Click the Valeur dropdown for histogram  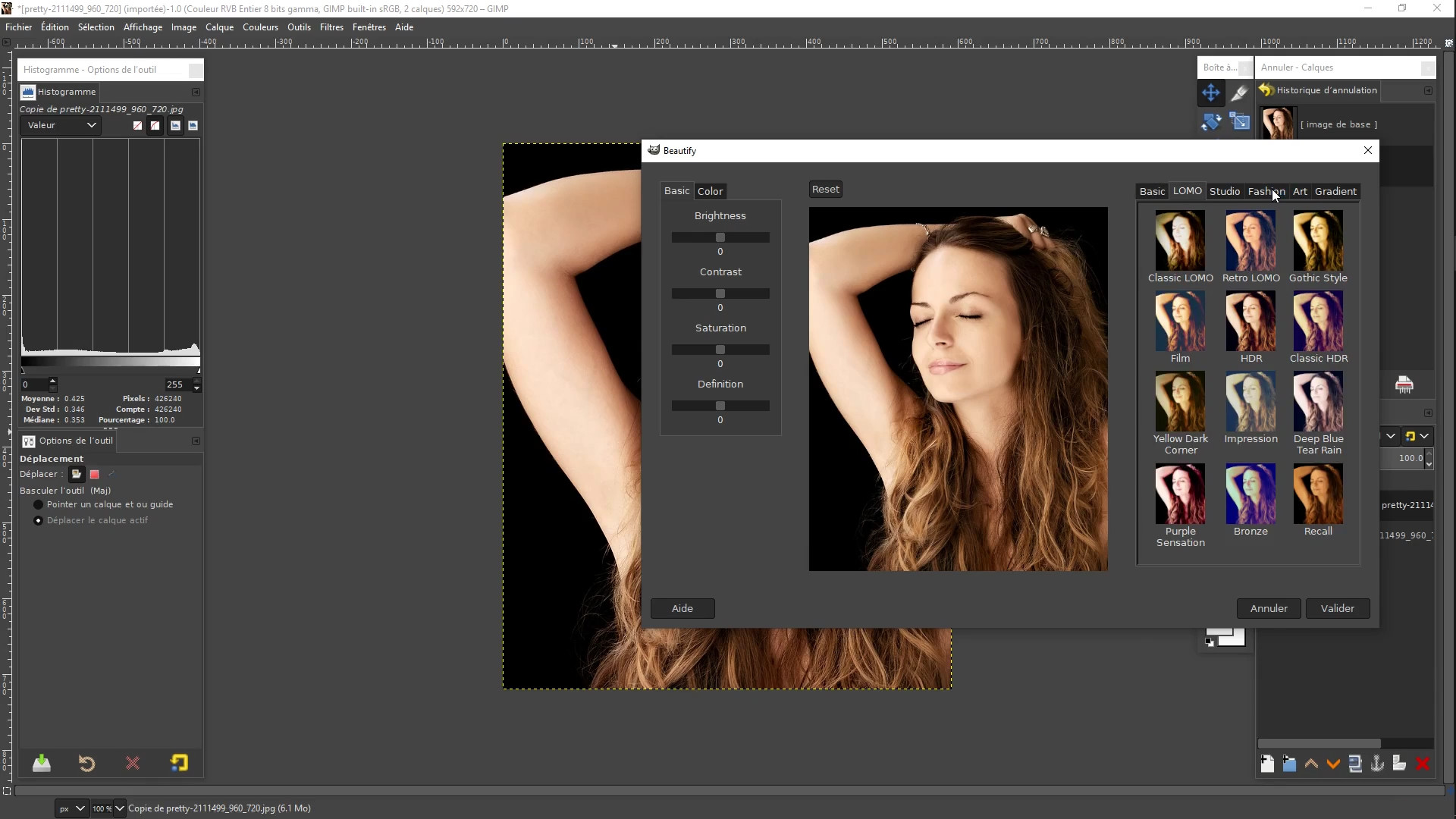click(58, 124)
